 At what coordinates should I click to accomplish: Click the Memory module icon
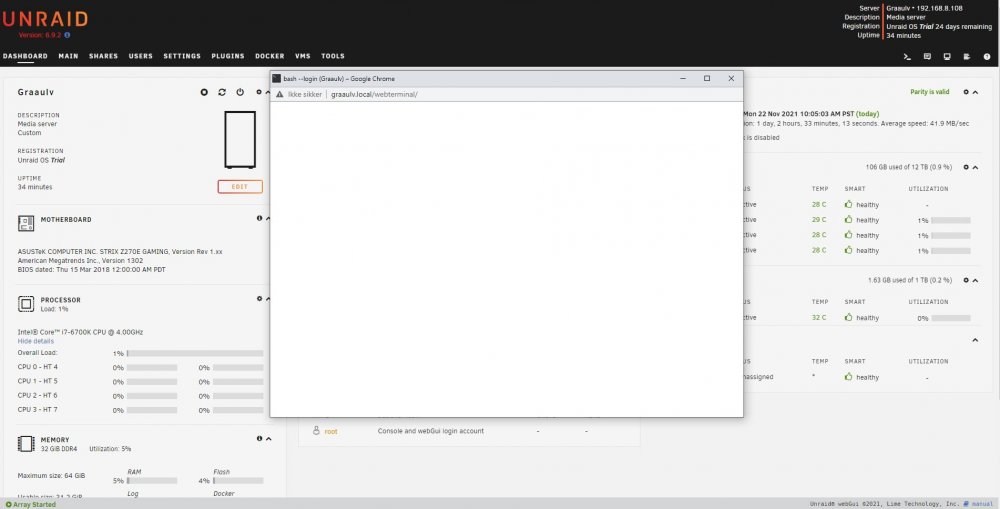26,443
